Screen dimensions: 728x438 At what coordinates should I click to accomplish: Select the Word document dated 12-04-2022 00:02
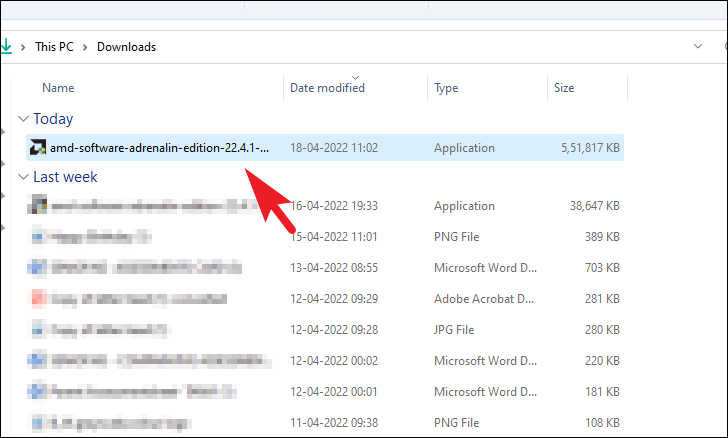[x=325, y=361]
